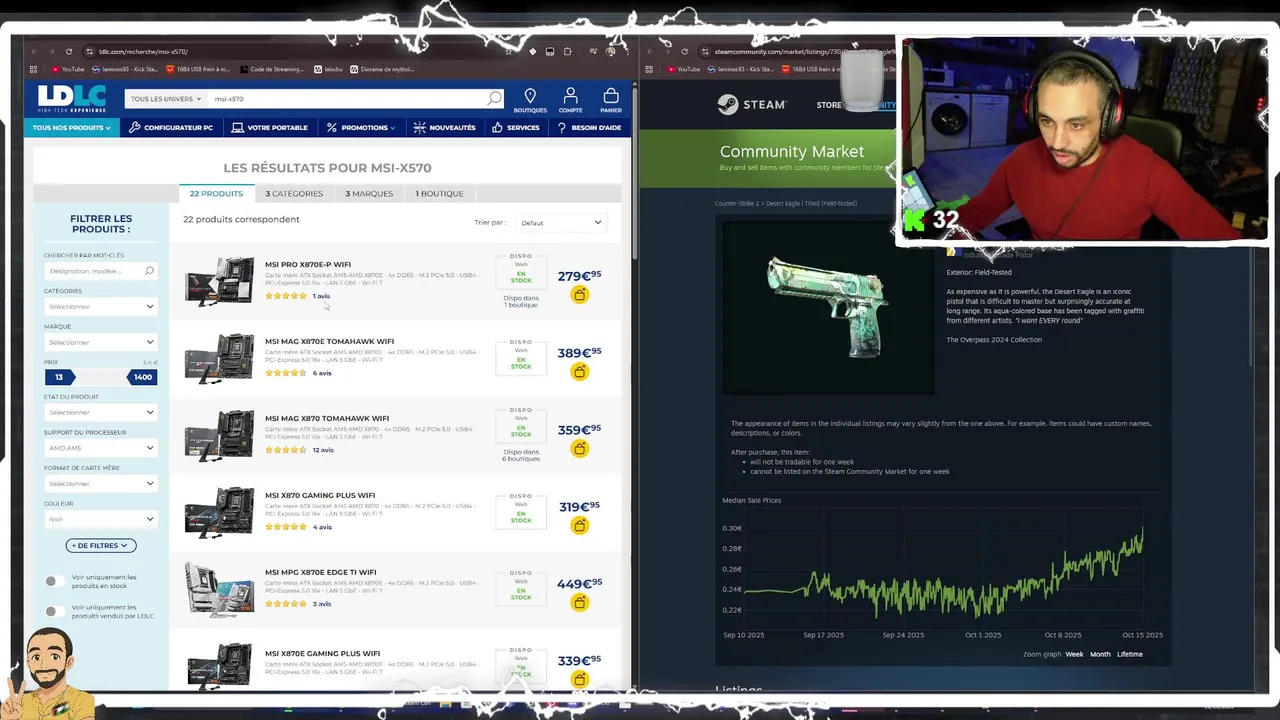
Task: Select Month zoom on Steam price graph
Action: pyautogui.click(x=1100, y=654)
